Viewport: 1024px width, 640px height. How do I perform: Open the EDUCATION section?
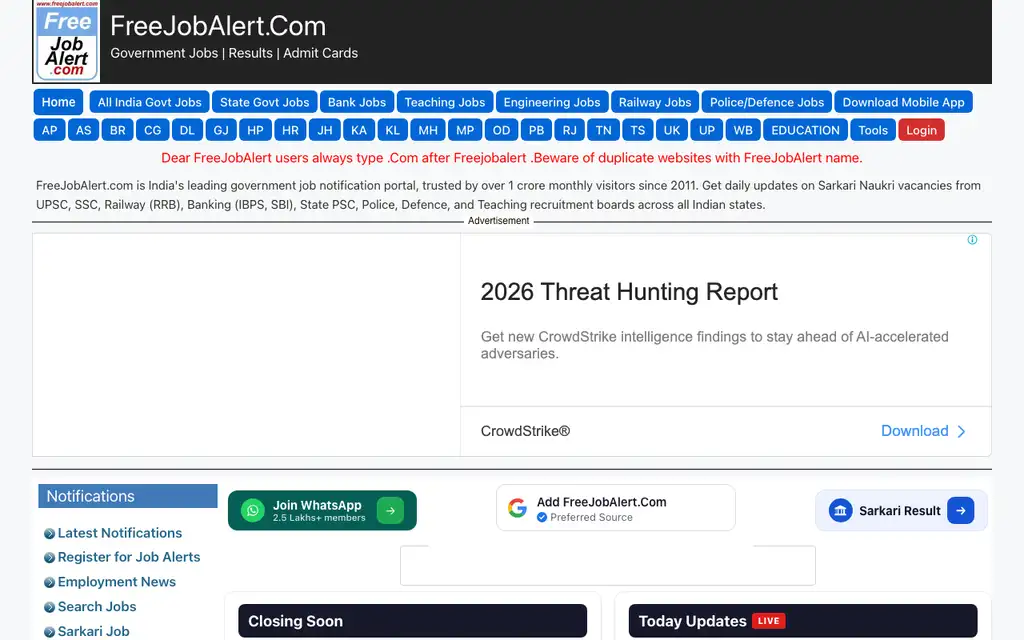pyautogui.click(x=805, y=130)
